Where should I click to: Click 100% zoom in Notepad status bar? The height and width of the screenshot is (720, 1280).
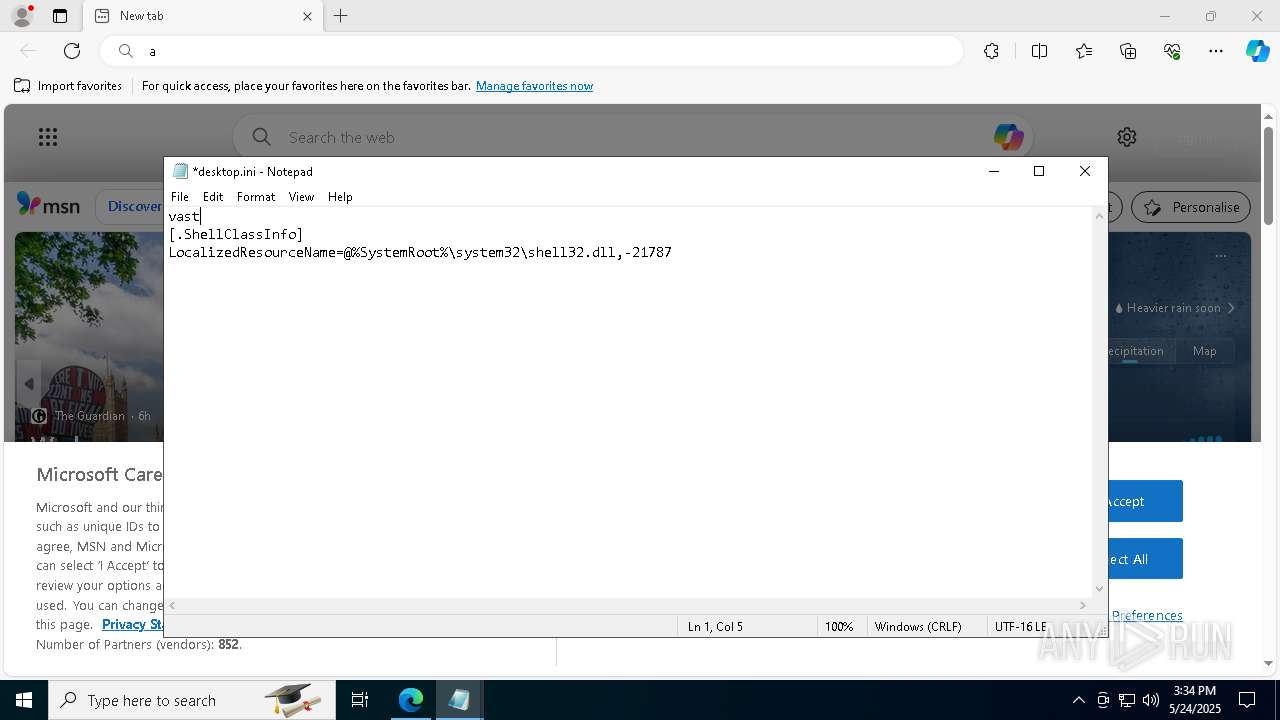point(839,627)
